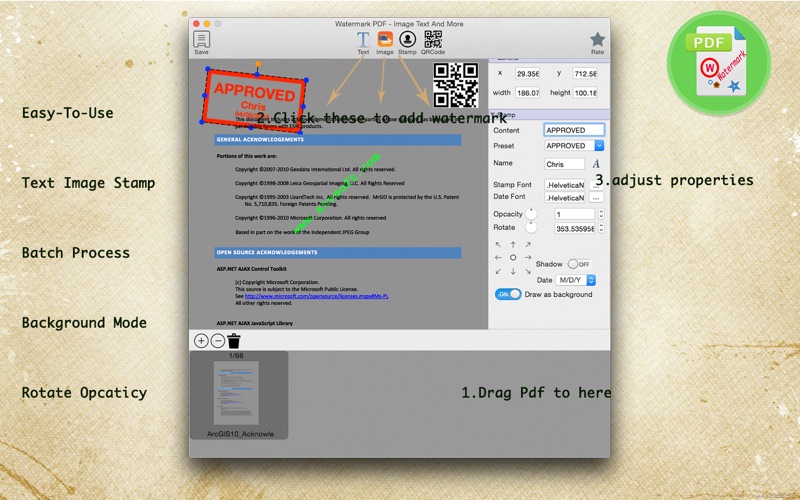This screenshot has height=500, width=800.
Task: Add a PDF with the plus button
Action: coord(201,341)
